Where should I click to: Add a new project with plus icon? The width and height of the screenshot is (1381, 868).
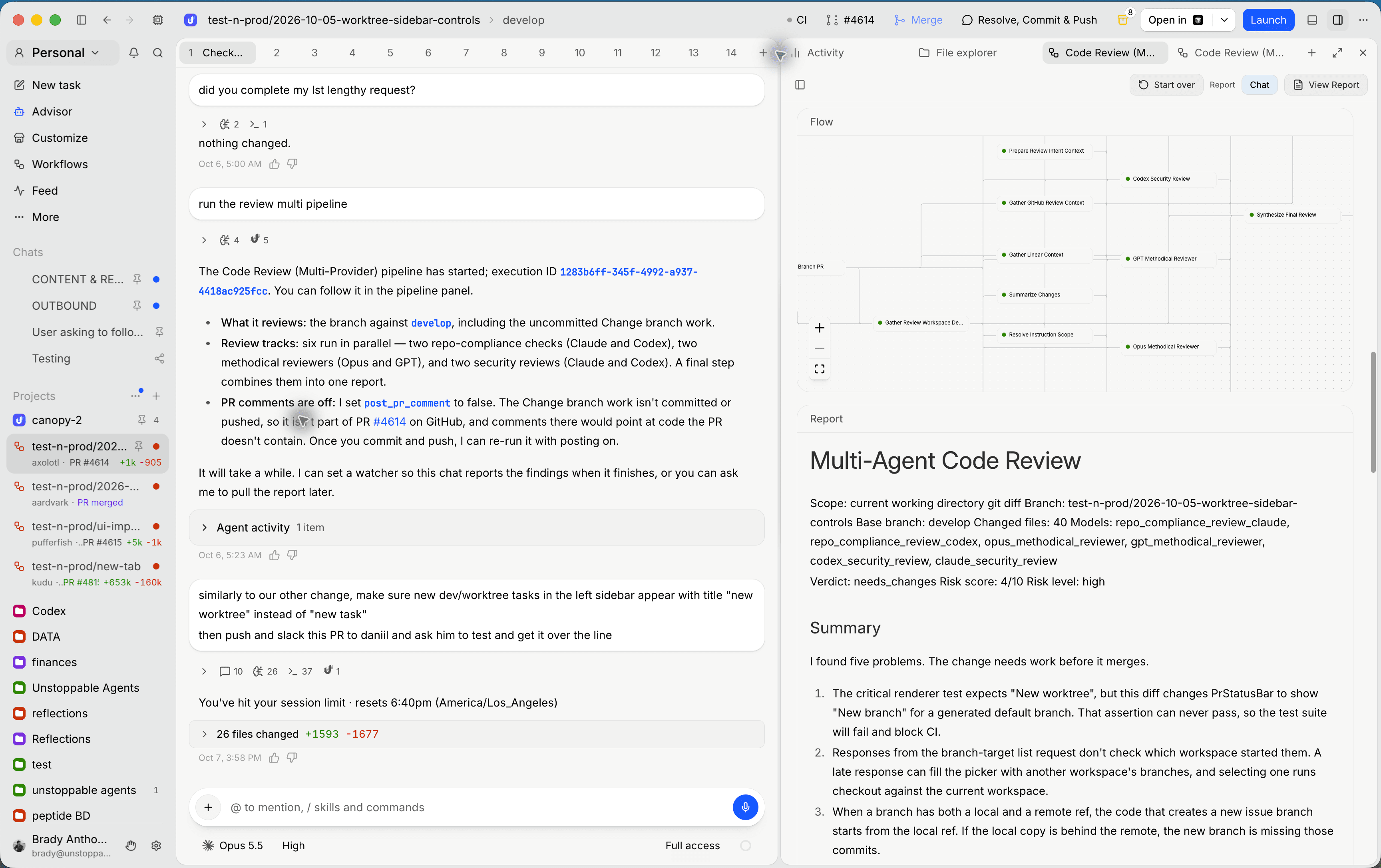point(156,396)
